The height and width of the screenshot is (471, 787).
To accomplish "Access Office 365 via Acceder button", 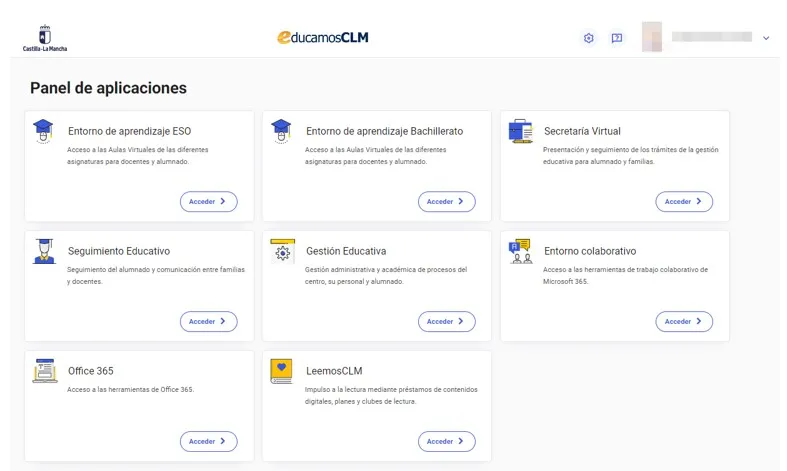I will [209, 441].
